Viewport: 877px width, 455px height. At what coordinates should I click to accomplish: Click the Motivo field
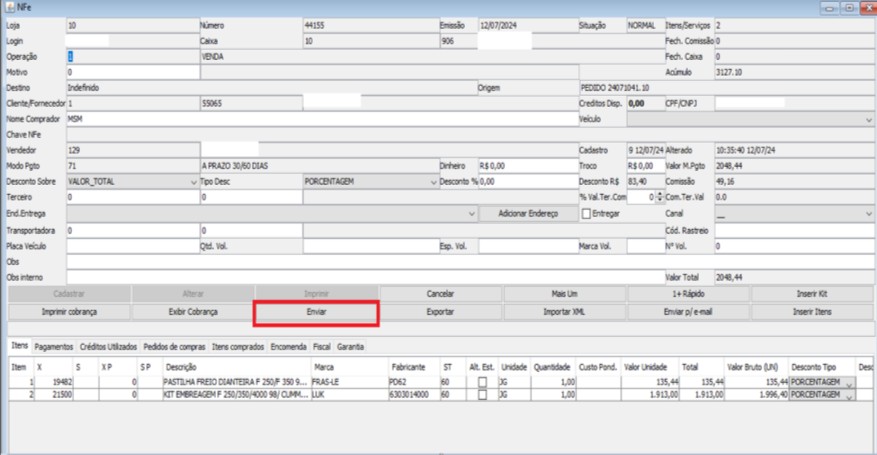tap(133, 72)
